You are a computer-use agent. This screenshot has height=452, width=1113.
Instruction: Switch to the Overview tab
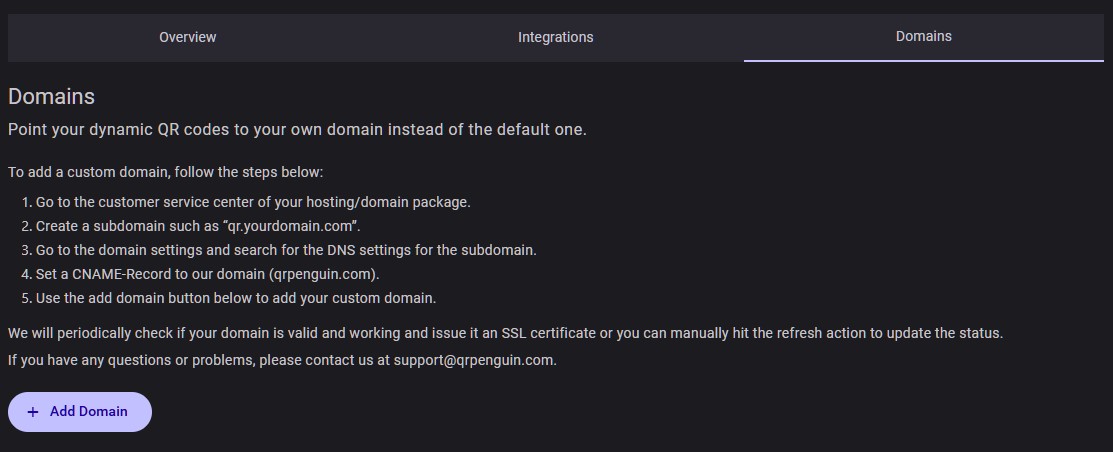[187, 37]
